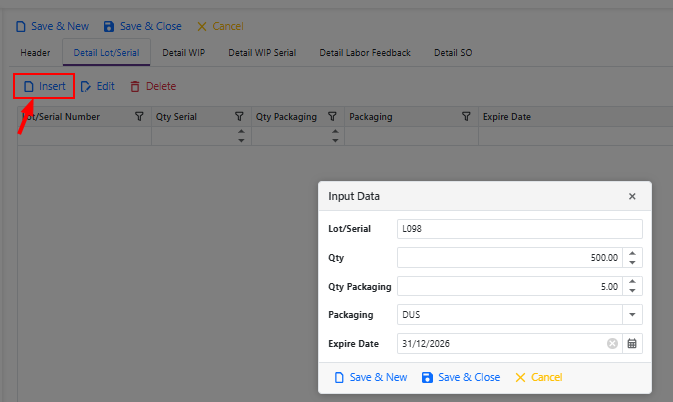Go to Detail Labor Feedback tab
The width and height of the screenshot is (673, 402).
[365, 53]
